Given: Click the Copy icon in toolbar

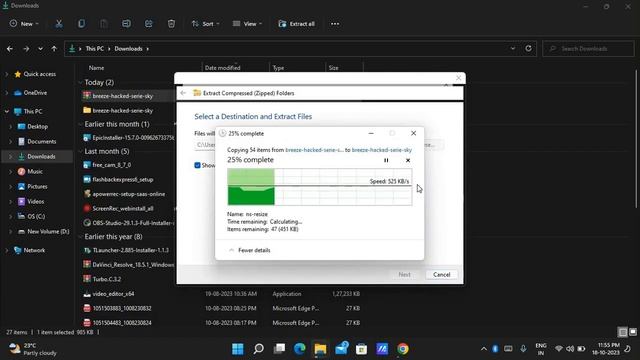Looking at the screenshot, I should pyautogui.click(x=81, y=24).
